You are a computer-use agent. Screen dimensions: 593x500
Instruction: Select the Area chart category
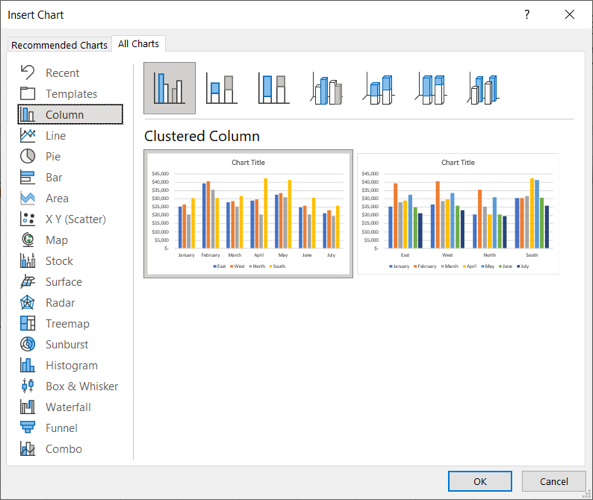tap(70, 198)
